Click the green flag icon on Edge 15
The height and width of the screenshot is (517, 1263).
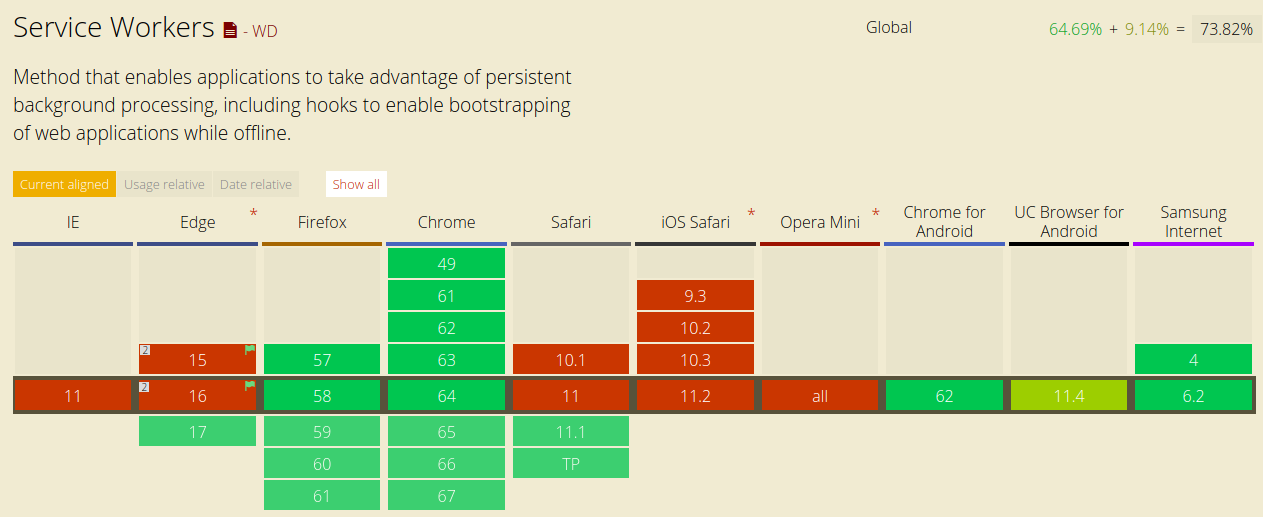coord(250,350)
